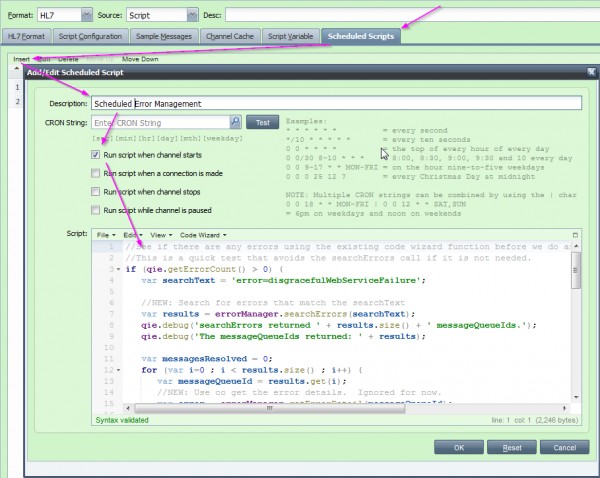This screenshot has width=600, height=478.
Task: Enable Run script when a connection is made
Action: coord(95,173)
